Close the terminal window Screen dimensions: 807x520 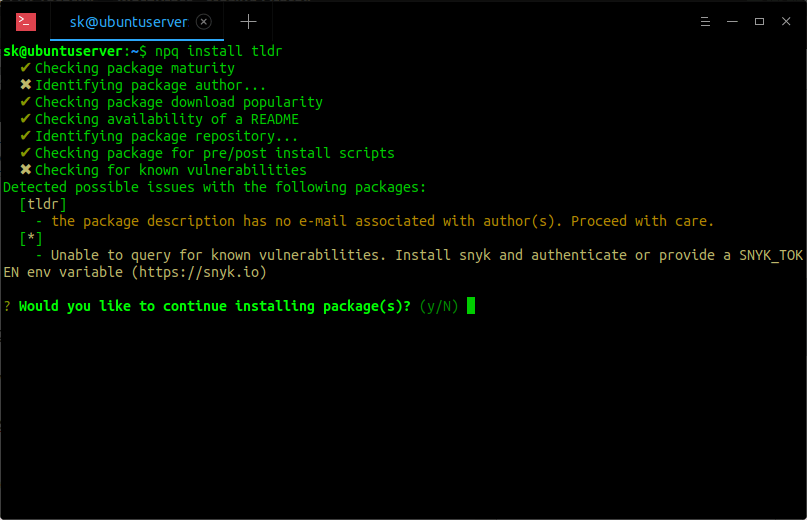787,21
